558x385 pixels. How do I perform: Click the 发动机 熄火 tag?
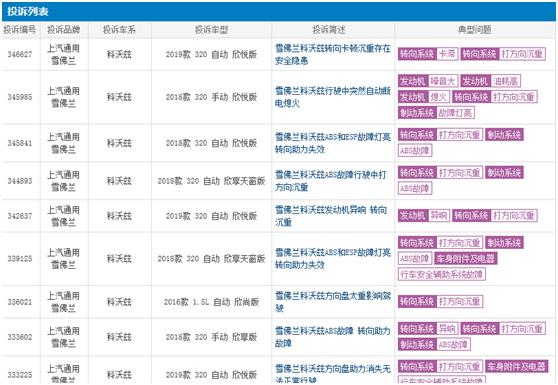point(424,97)
